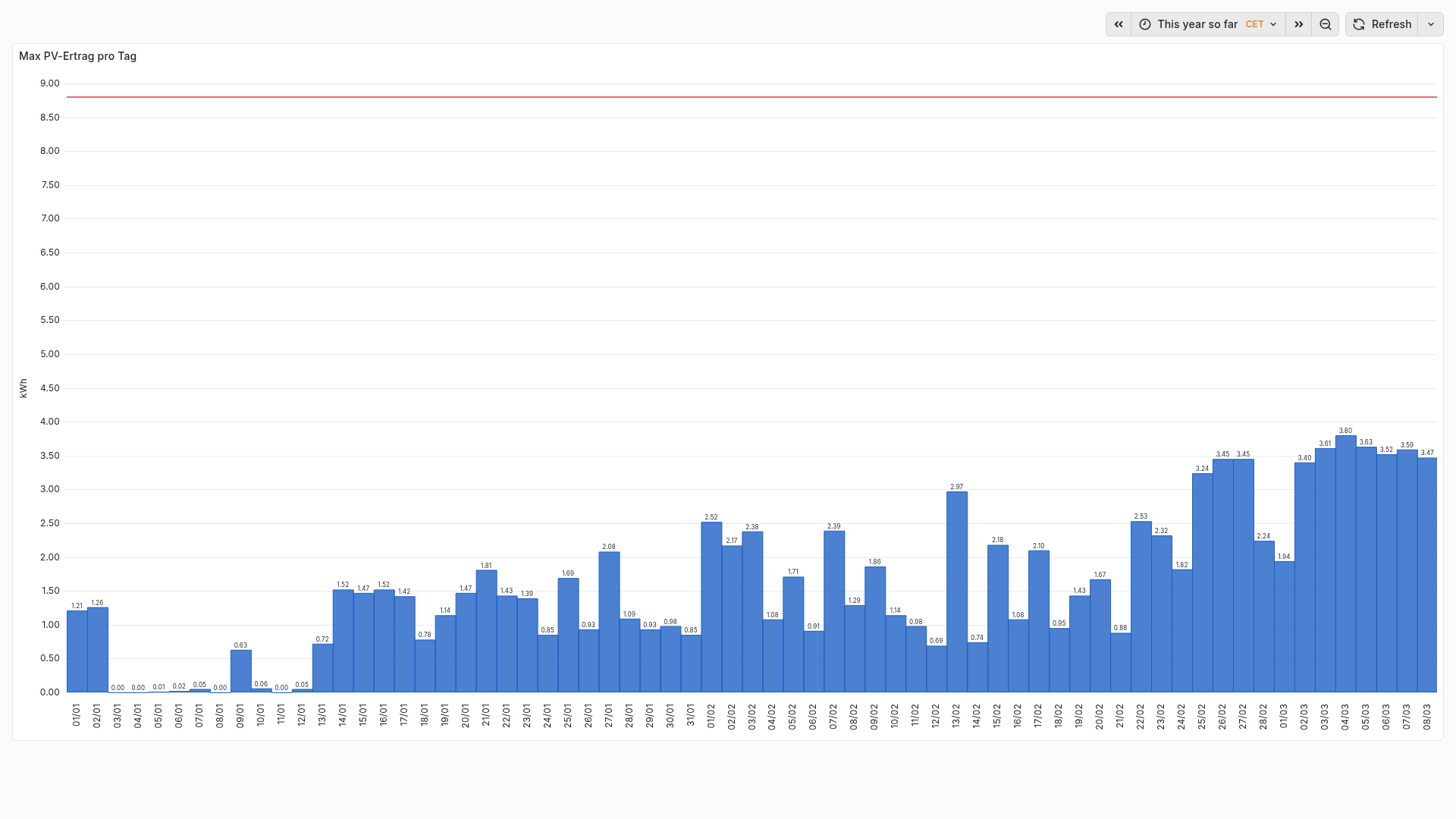The image size is (1456, 819).
Task: Click the 2.97 bar for 13/02
Action: tap(956, 591)
